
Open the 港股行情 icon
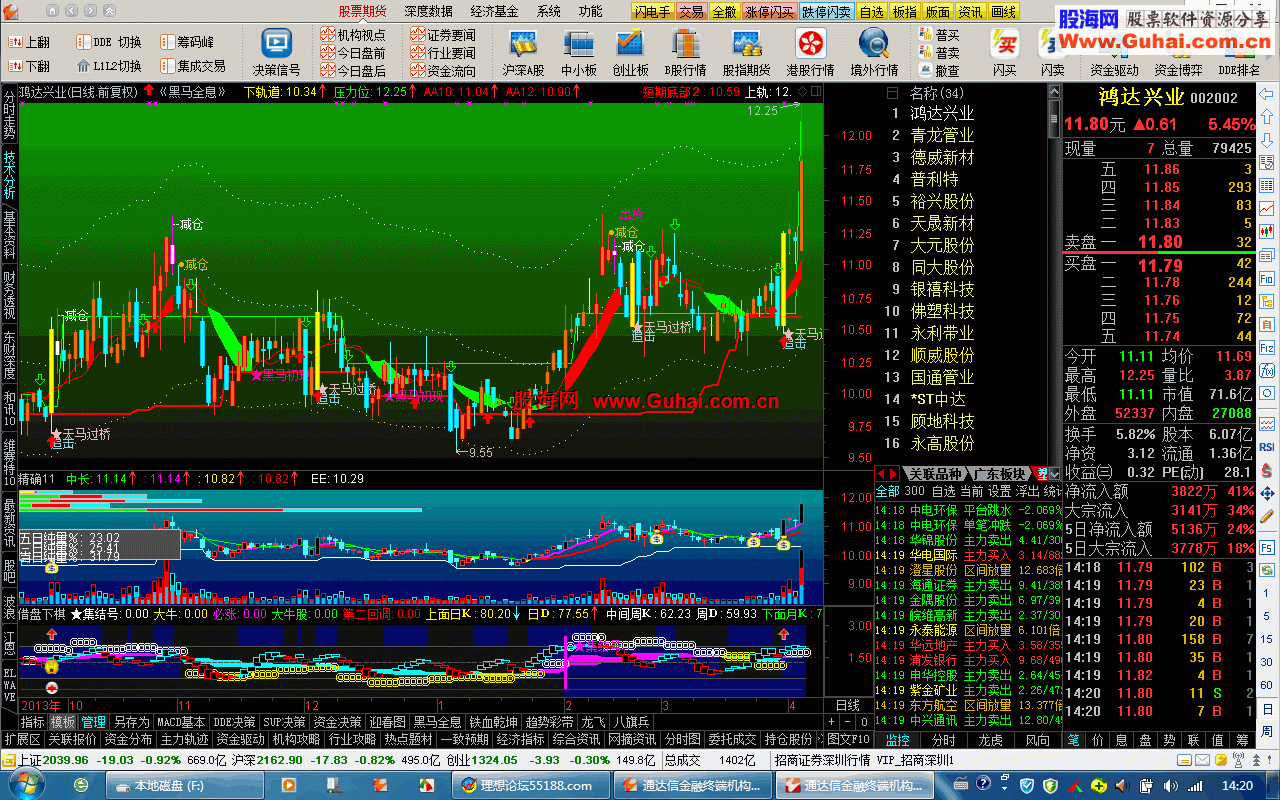(x=810, y=52)
